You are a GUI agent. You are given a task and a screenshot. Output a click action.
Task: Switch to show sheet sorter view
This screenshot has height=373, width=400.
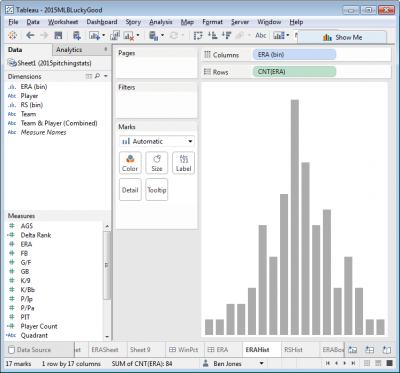pos(367,363)
